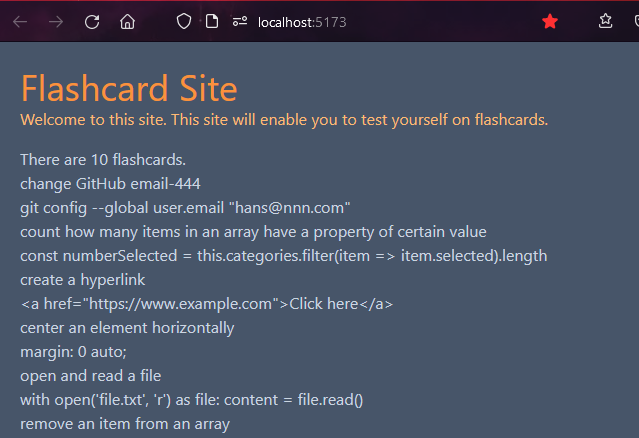Click the 'There are 10 flashcards.' line

pyautogui.click(x=103, y=160)
